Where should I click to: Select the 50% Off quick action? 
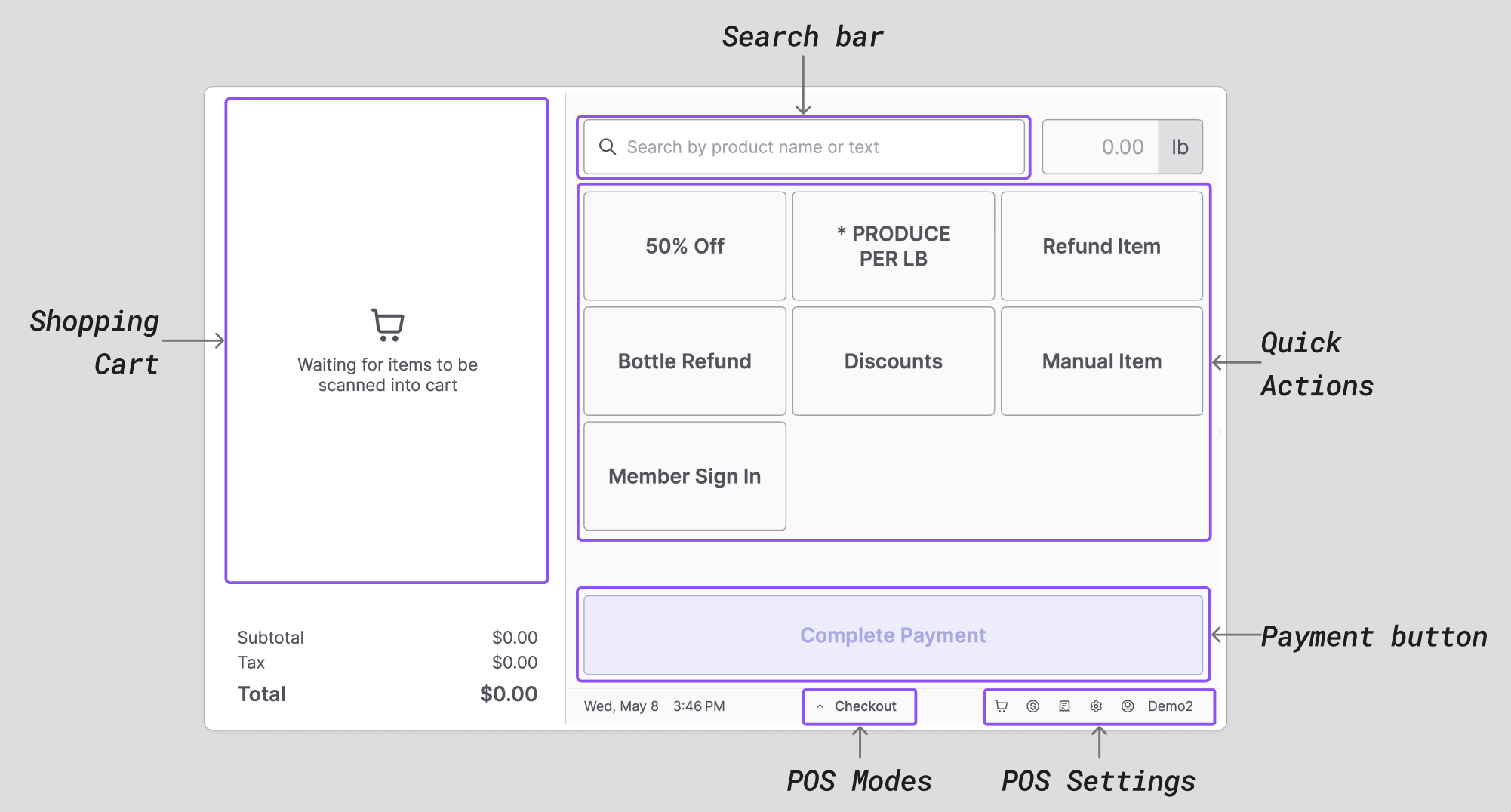(685, 246)
